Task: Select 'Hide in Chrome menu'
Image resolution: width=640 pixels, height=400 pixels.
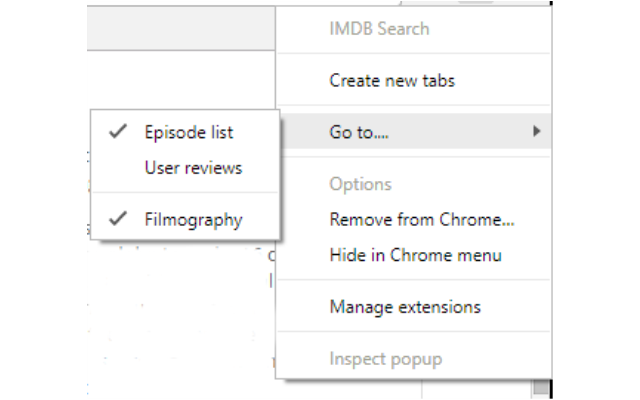Action: pos(413,255)
